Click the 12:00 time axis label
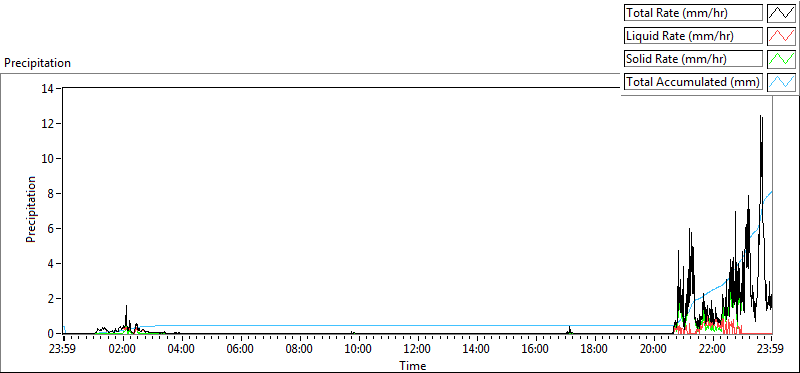The height and width of the screenshot is (373, 800). 417,350
